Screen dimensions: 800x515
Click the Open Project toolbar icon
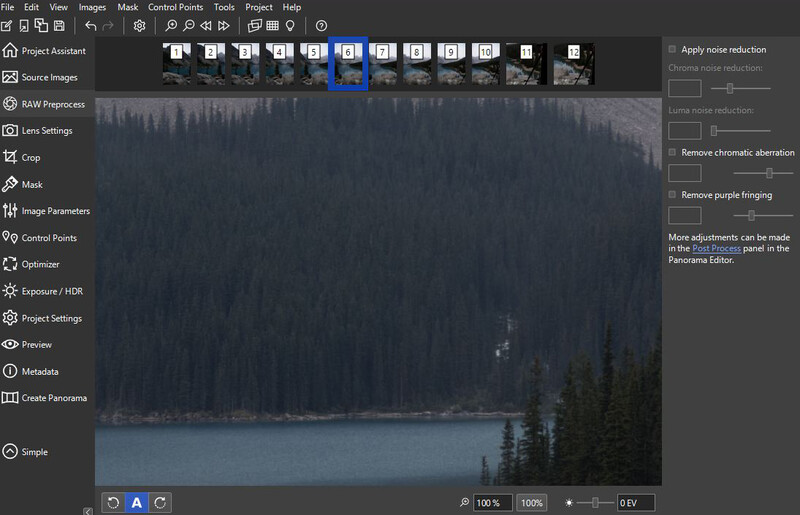coord(23,26)
